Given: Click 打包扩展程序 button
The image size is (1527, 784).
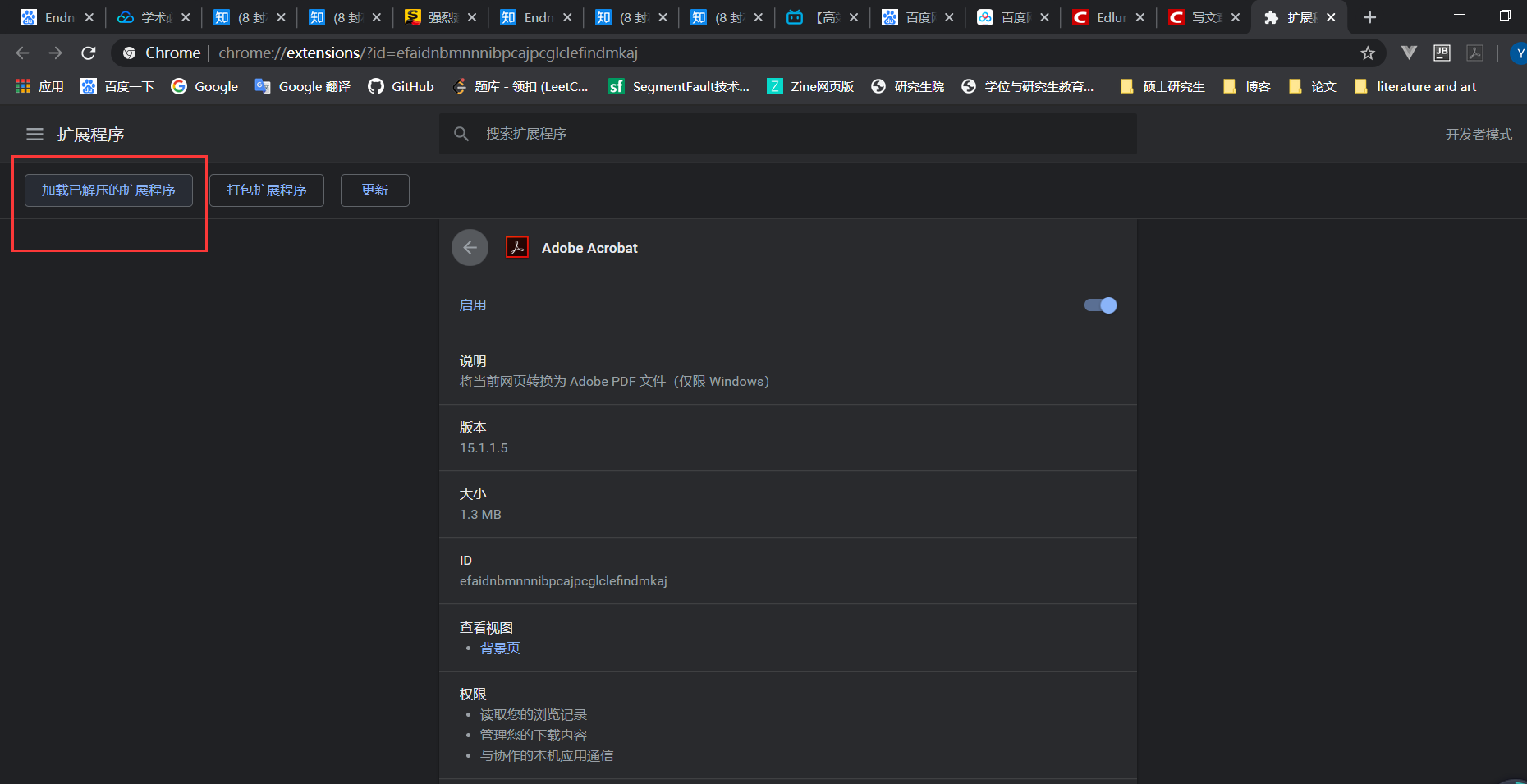Looking at the screenshot, I should 267,190.
